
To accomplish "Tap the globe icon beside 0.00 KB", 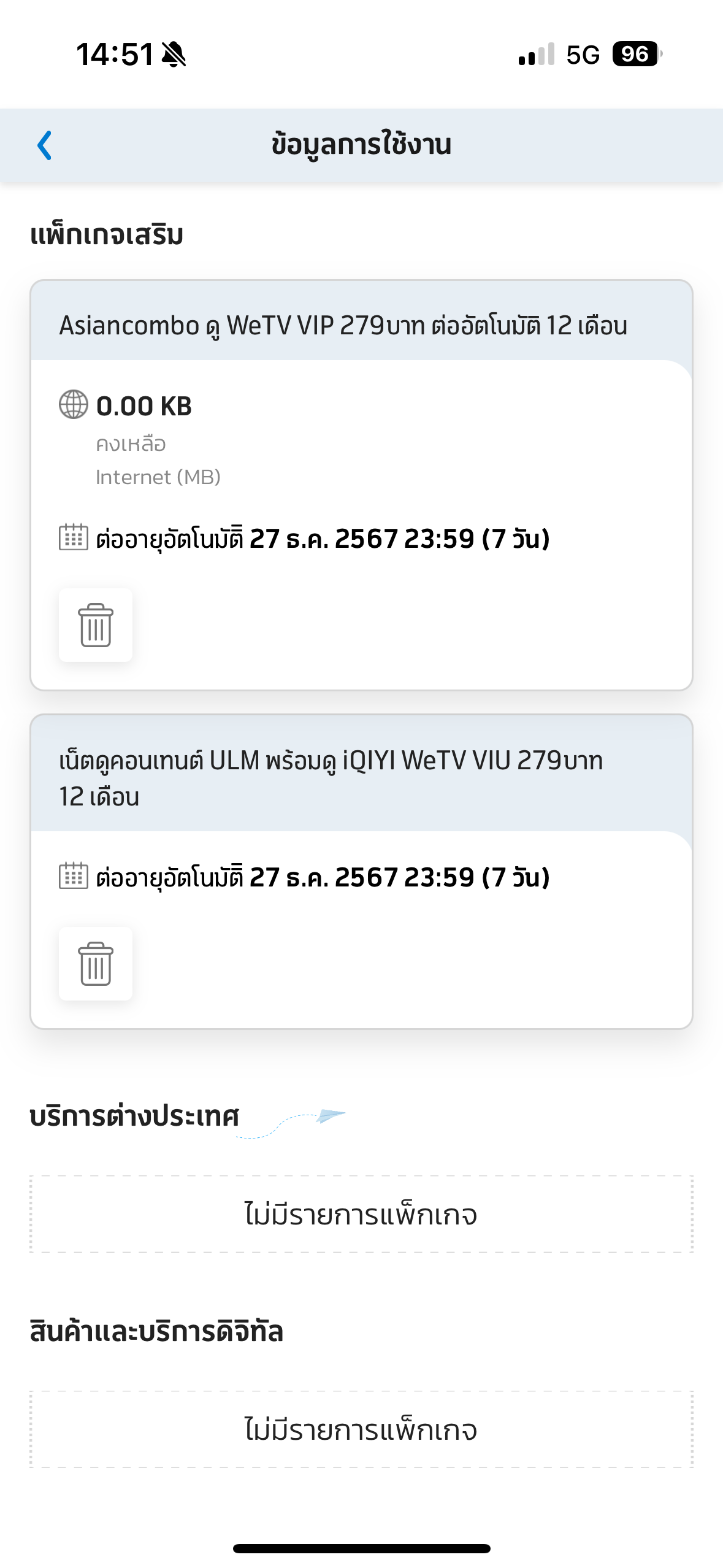I will click(x=74, y=405).
